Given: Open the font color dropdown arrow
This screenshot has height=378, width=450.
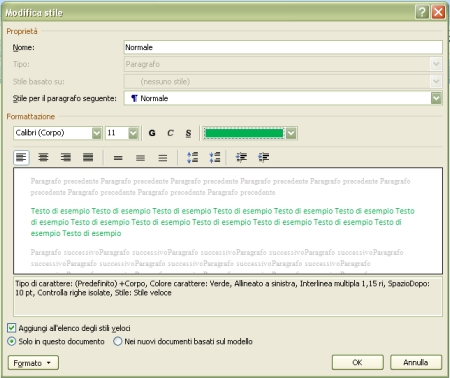Looking at the screenshot, I should point(291,133).
